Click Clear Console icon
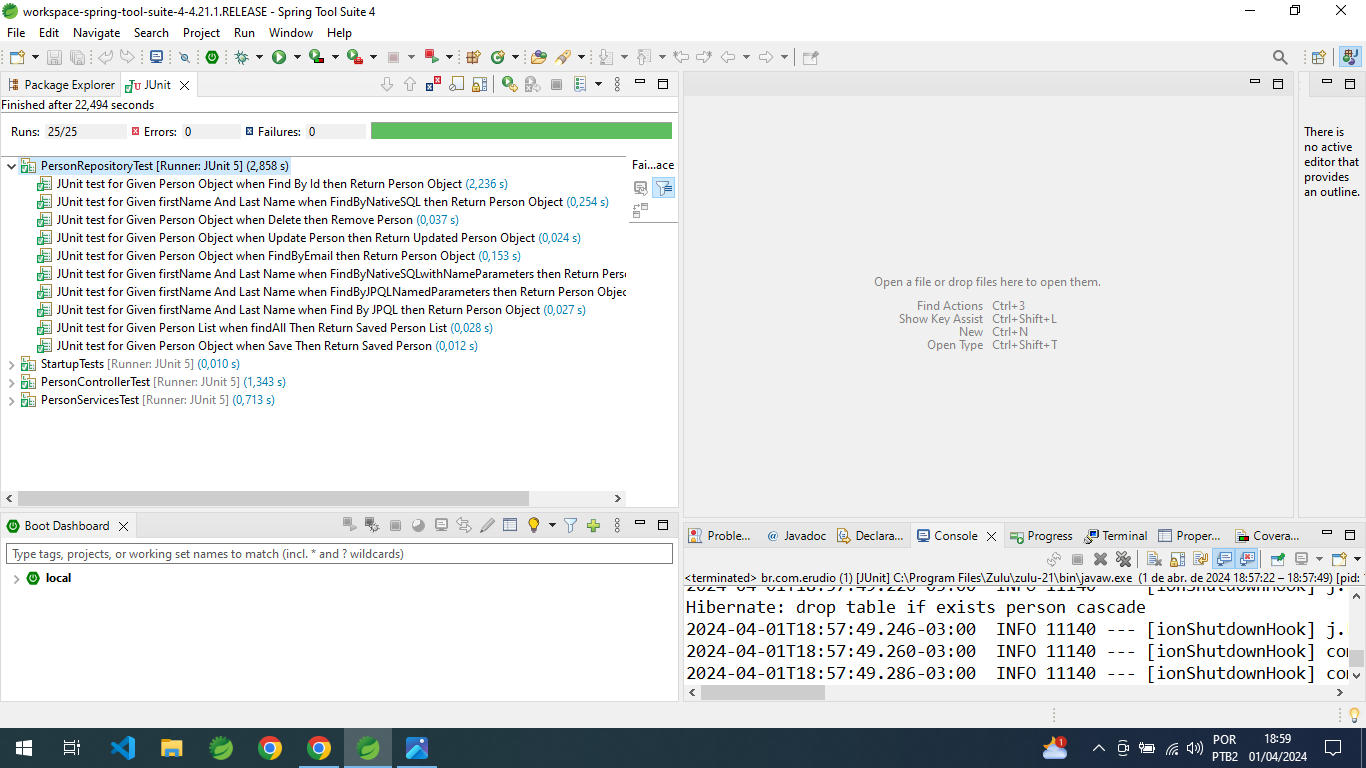Image resolution: width=1366 pixels, height=768 pixels. click(x=1153, y=559)
